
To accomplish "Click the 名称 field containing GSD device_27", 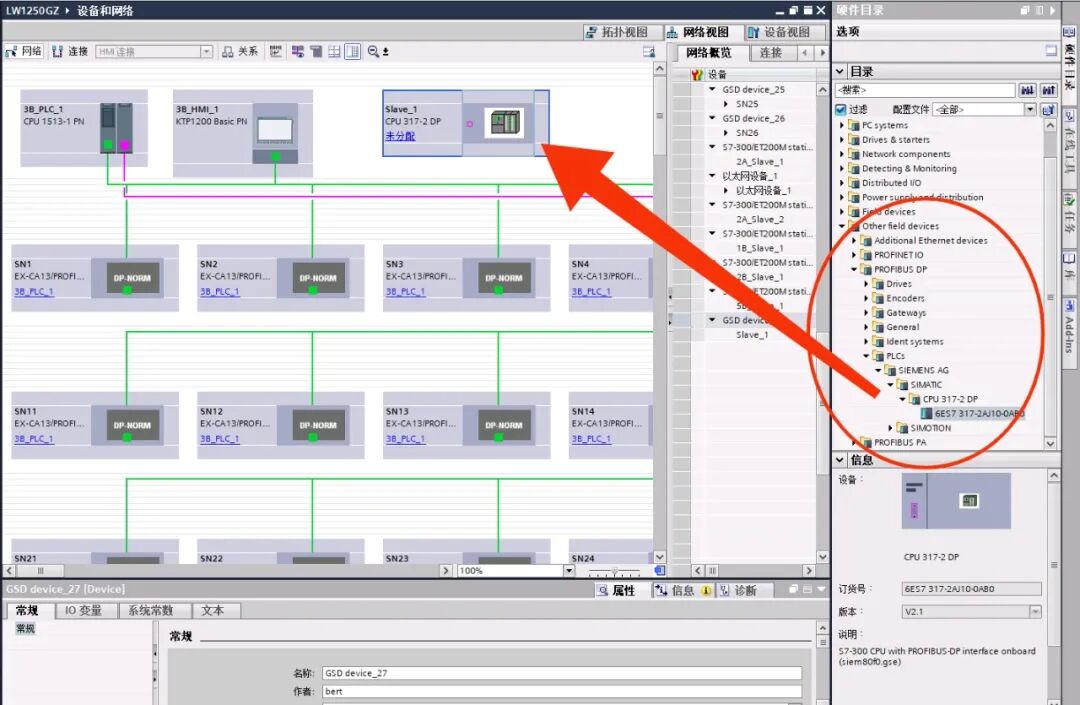I will click(562, 673).
